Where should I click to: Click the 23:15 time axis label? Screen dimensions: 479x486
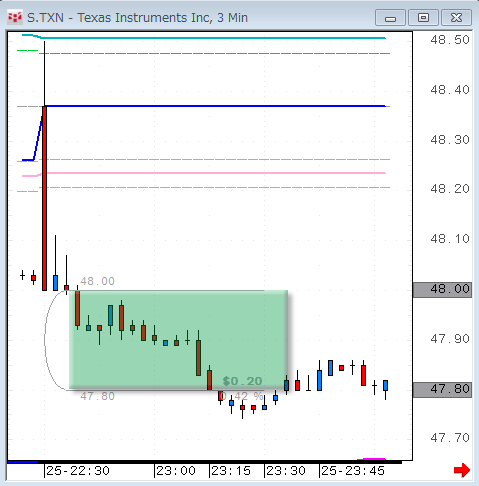(x=231, y=471)
